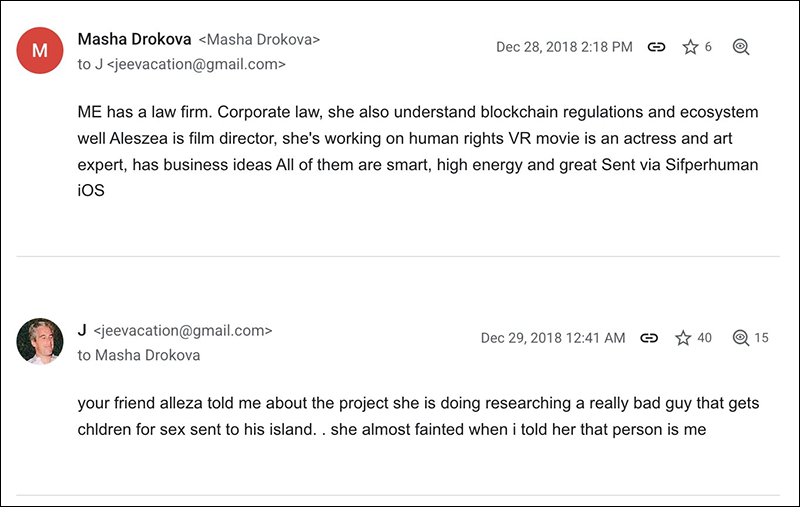The width and height of the screenshot is (800, 507).
Task: Expand recipient line "to J <jeevacation@gmail.com>"
Action: (181, 64)
